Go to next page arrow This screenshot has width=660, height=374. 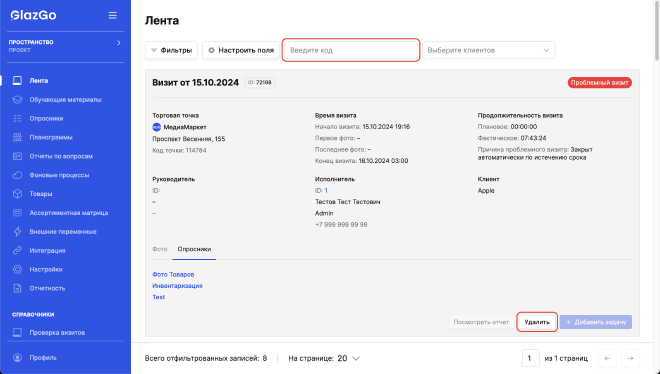(631, 358)
